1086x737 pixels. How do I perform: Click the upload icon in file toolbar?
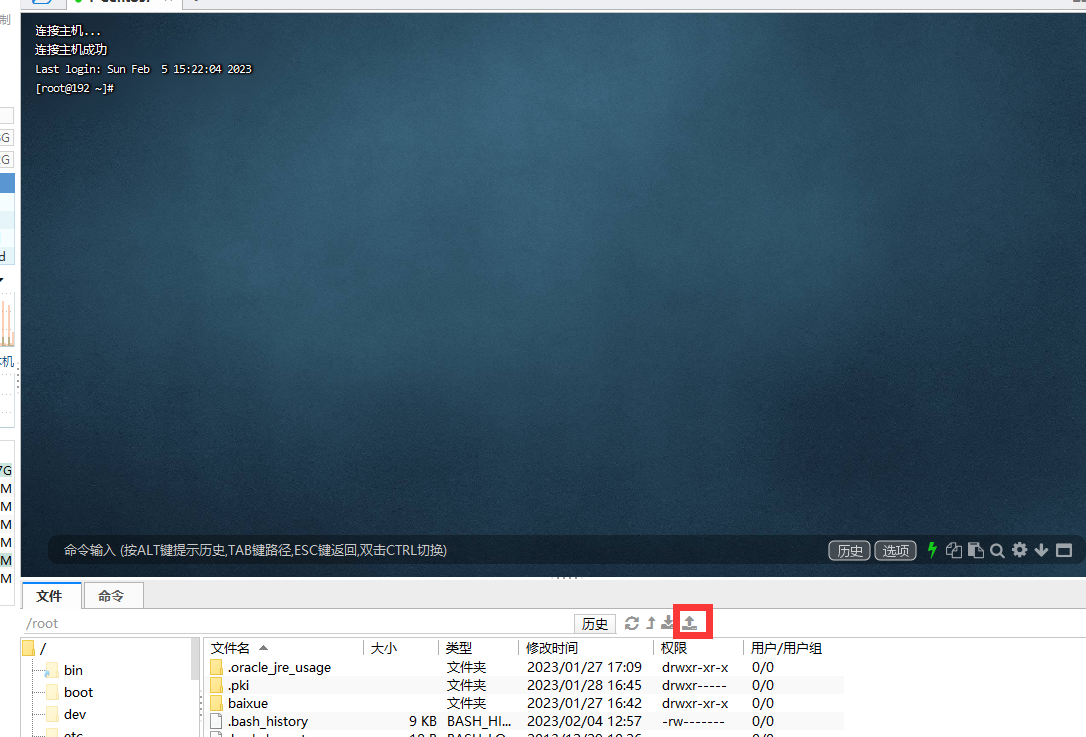coord(690,623)
